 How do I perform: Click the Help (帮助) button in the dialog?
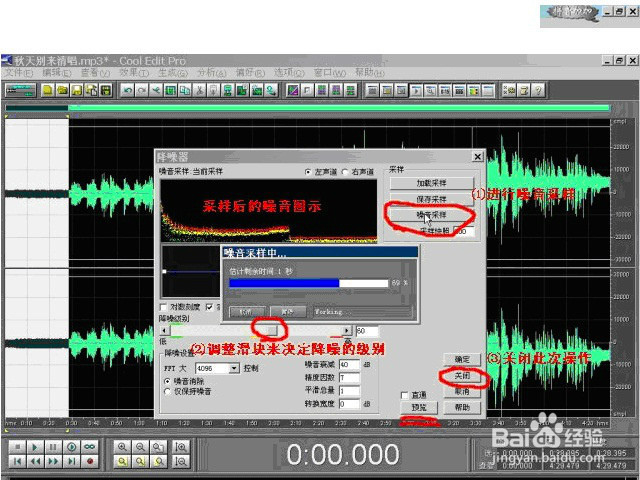coord(462,407)
